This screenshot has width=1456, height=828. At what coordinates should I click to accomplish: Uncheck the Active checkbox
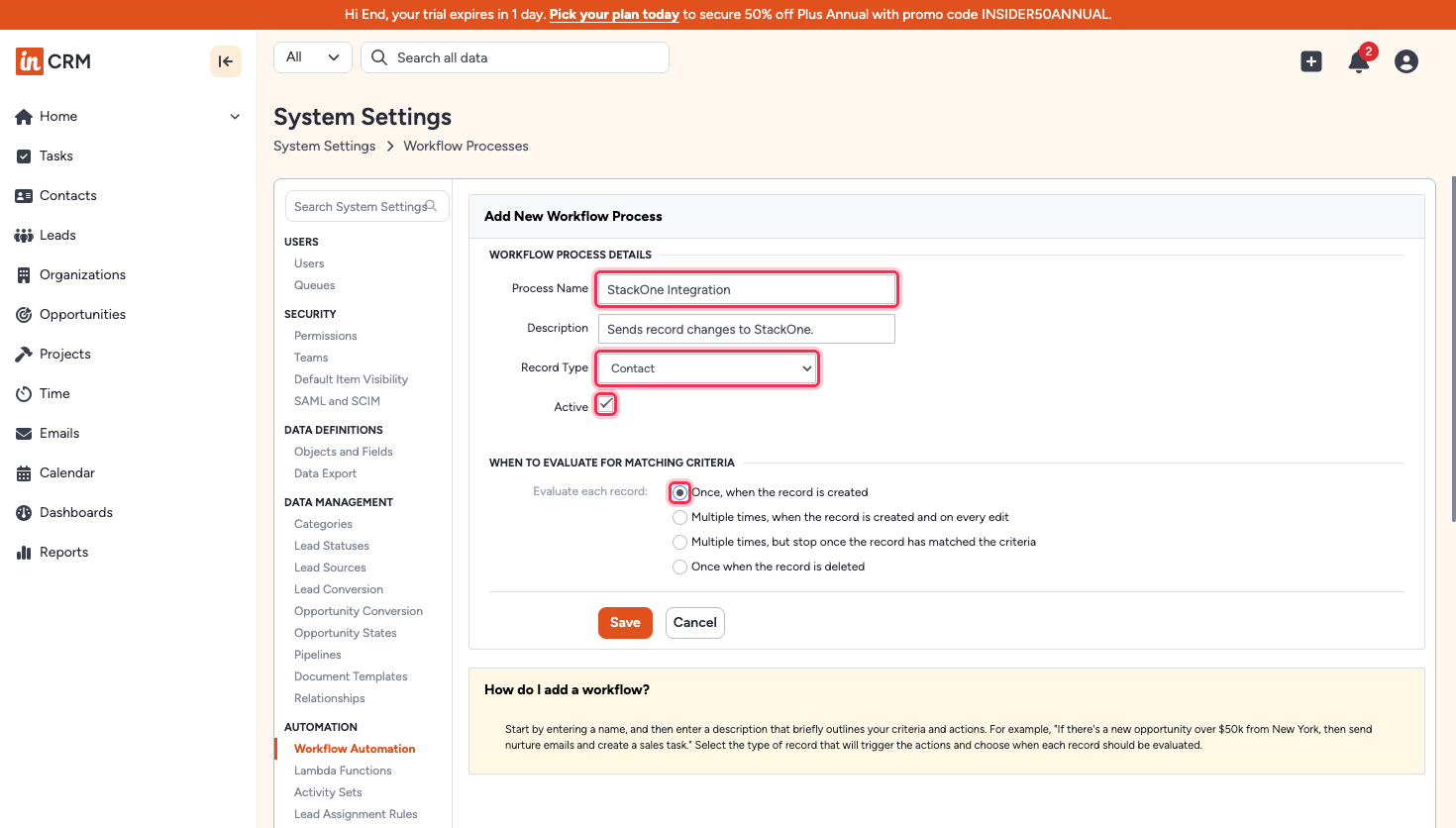[606, 404]
